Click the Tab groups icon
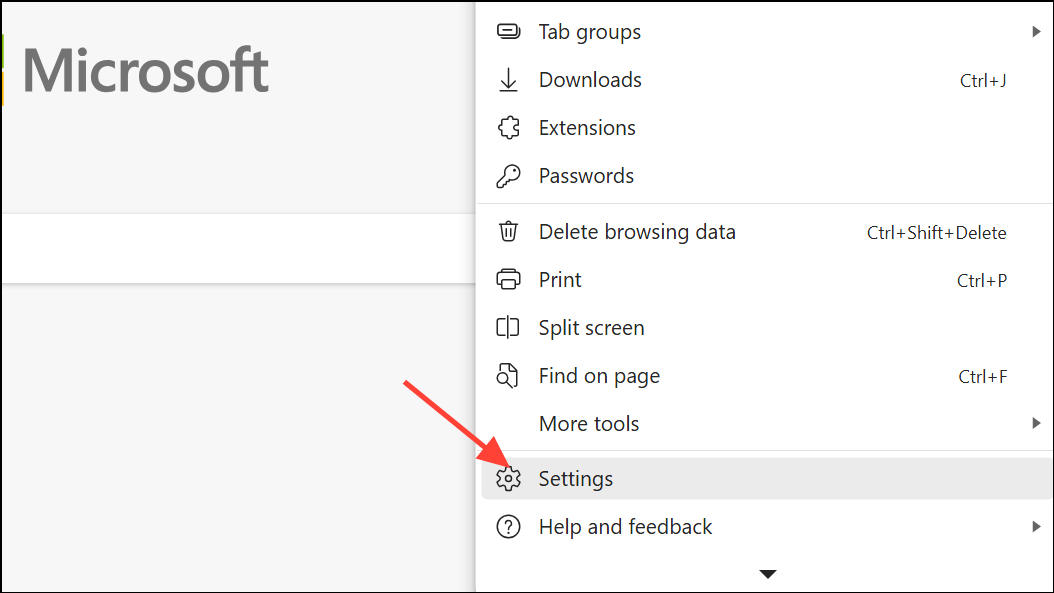 pyautogui.click(x=508, y=32)
